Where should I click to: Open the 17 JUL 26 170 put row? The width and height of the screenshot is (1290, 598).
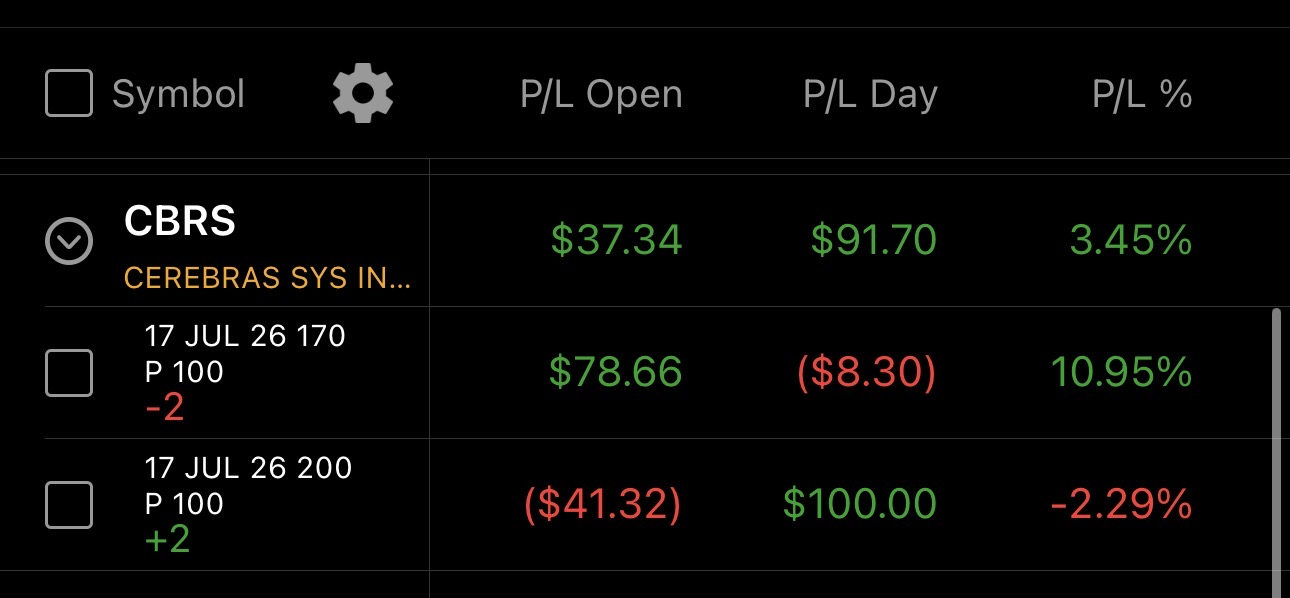pyautogui.click(x=661, y=373)
